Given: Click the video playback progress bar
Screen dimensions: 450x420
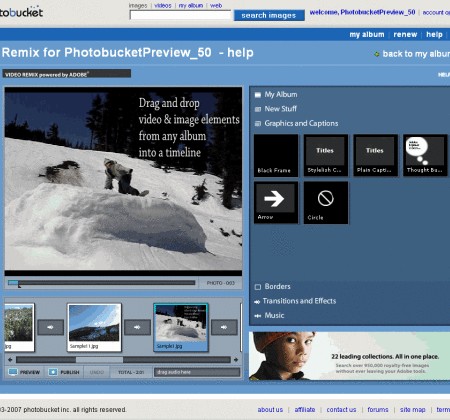Looking at the screenshot, I should click(x=102, y=283).
